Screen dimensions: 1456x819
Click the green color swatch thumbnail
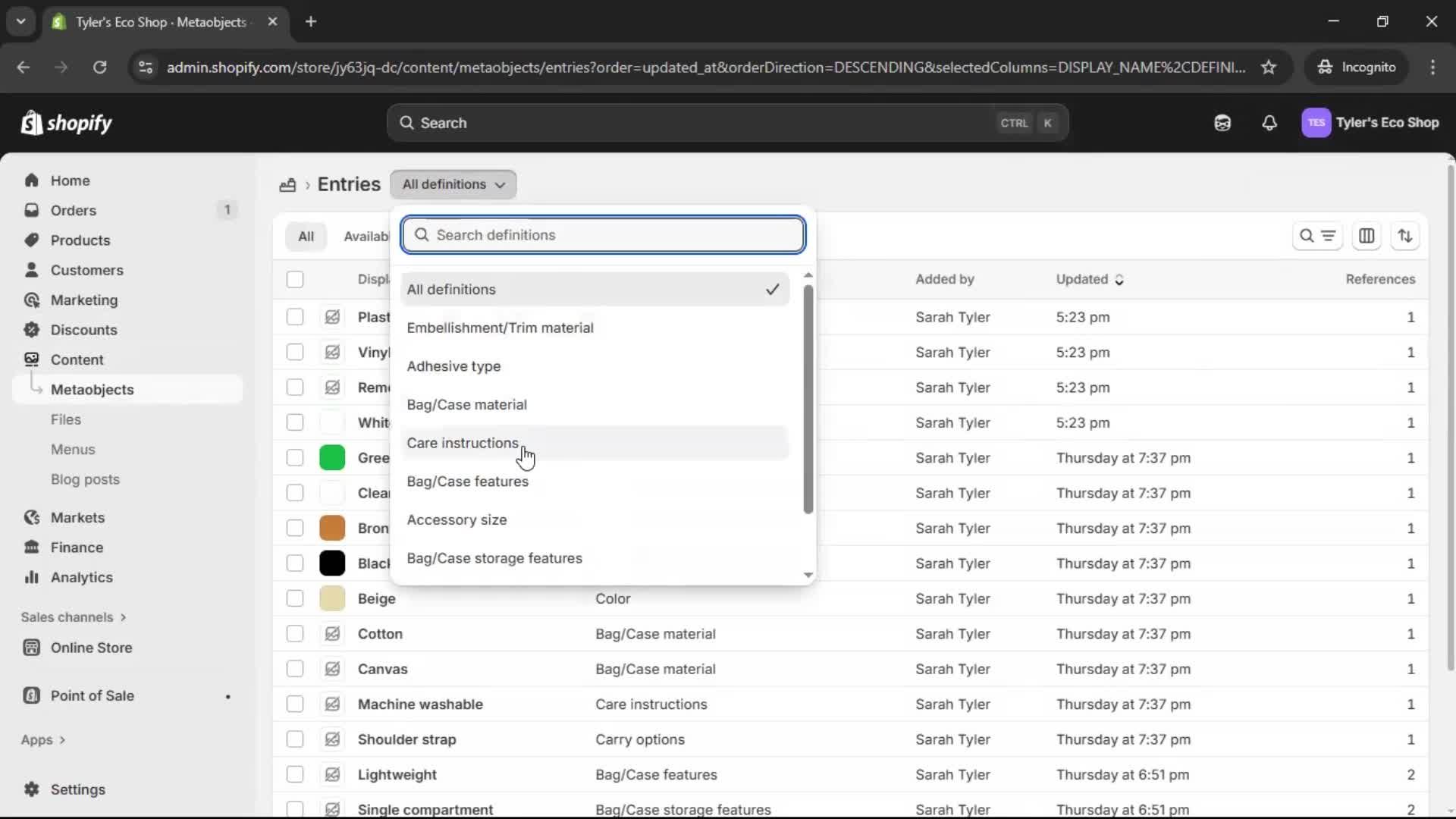point(332,458)
